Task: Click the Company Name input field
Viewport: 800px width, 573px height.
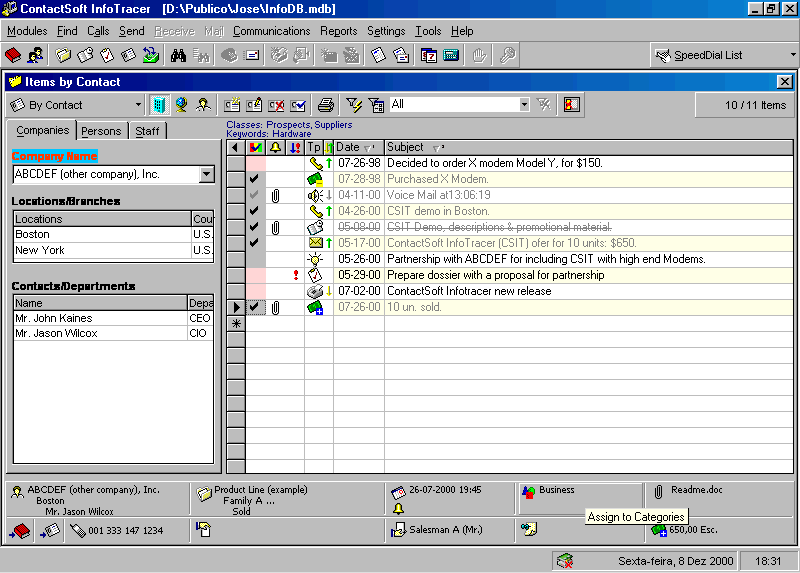Action: pos(106,174)
